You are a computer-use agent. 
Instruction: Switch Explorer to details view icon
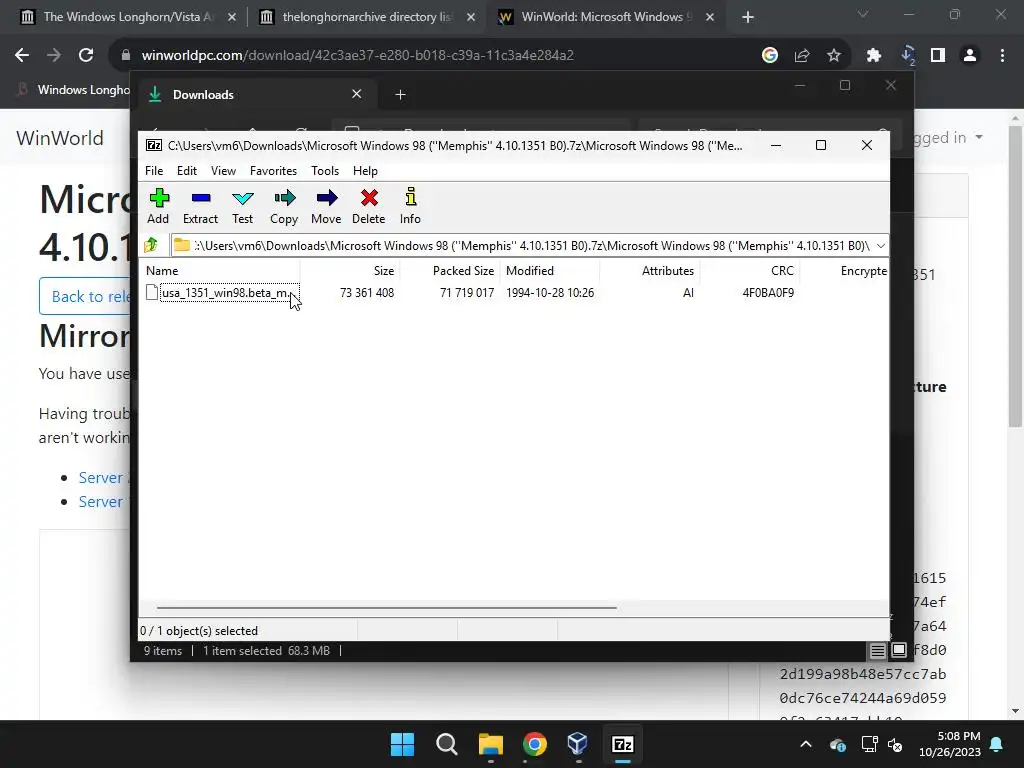pos(877,650)
